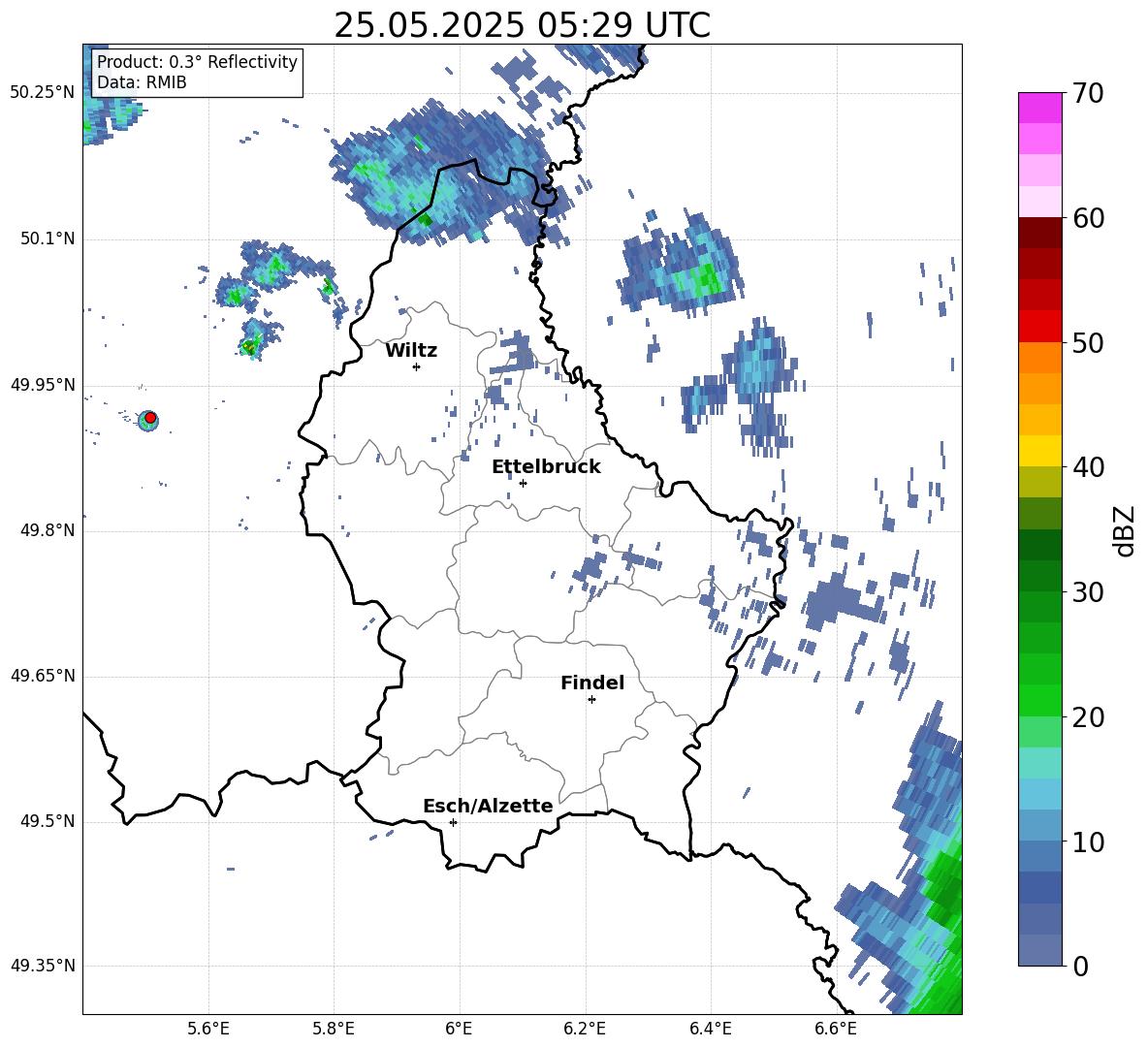Select the Wiltz city label
The height and width of the screenshot is (1048, 1148).
point(411,351)
